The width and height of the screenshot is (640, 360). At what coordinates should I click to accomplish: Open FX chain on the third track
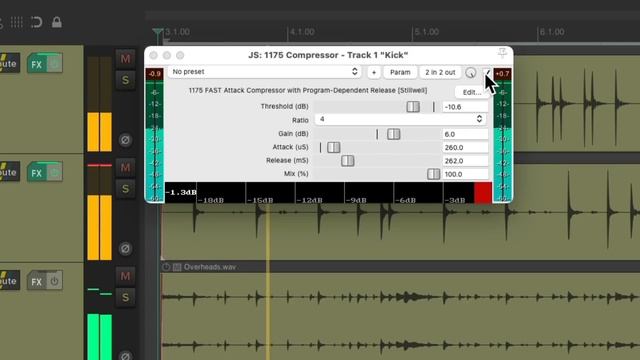[37, 281]
